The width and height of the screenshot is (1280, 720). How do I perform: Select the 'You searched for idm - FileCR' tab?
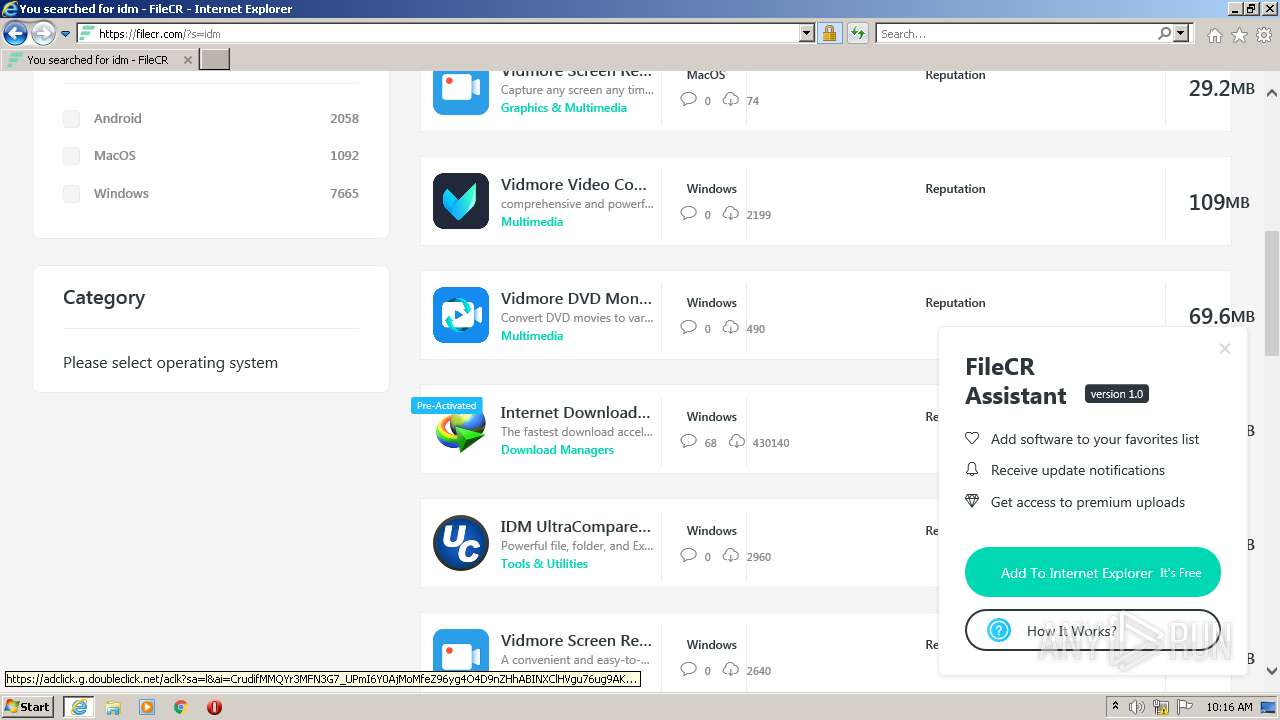[x=98, y=60]
